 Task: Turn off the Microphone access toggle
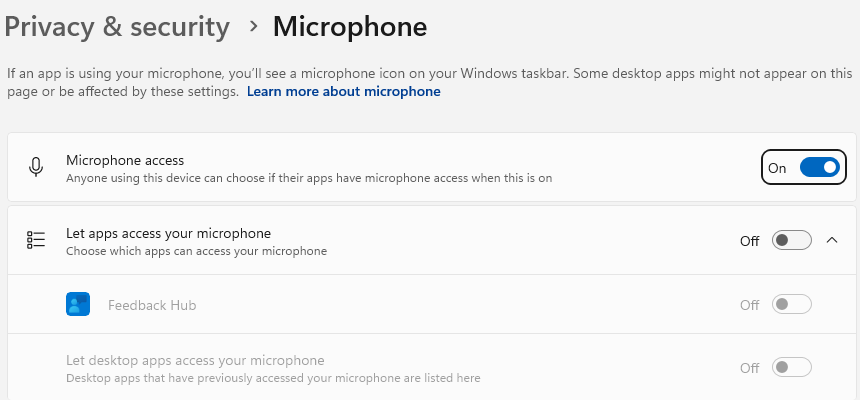point(819,167)
